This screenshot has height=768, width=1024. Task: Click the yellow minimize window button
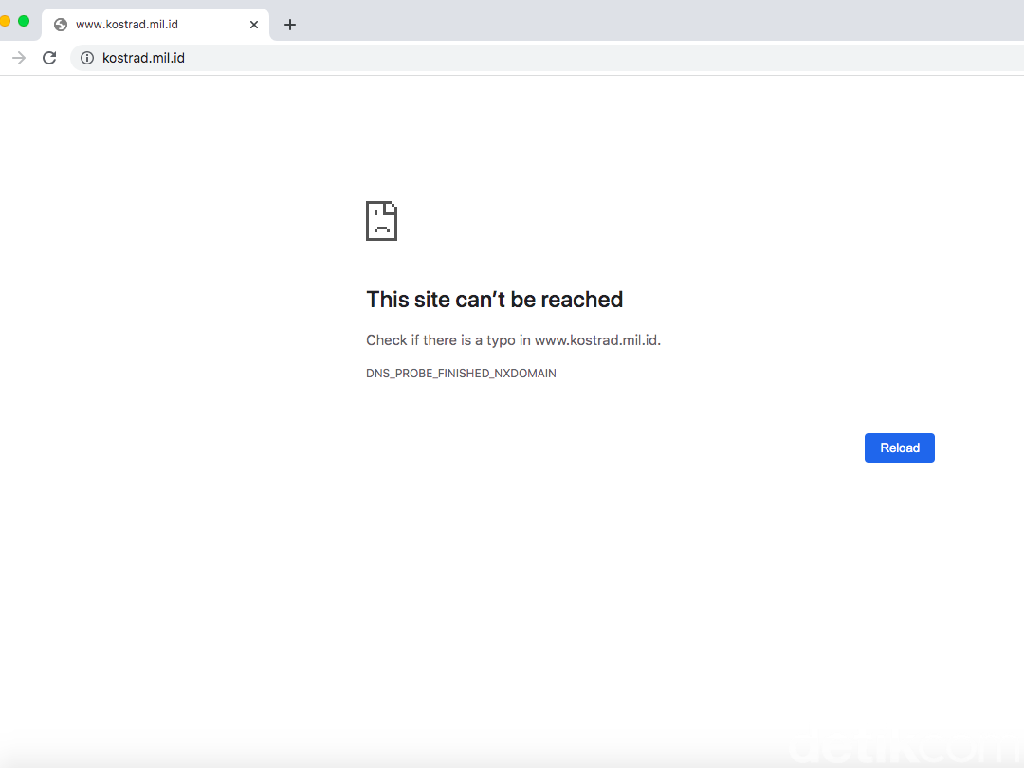tap(4, 22)
